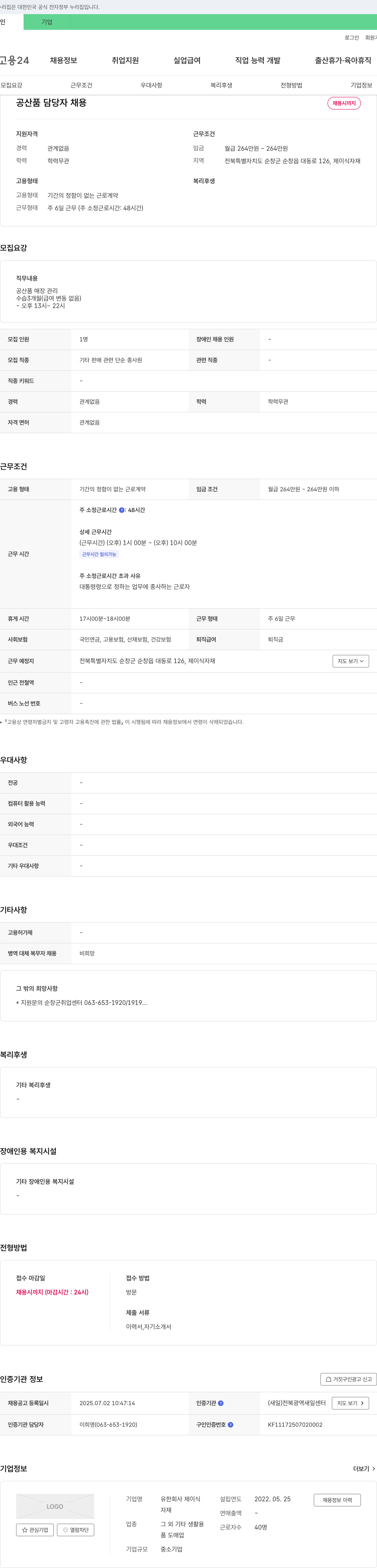Screen dimensions: 377x1568
Task: Select founding date 2022. 05. 25
Action: 272,1499
